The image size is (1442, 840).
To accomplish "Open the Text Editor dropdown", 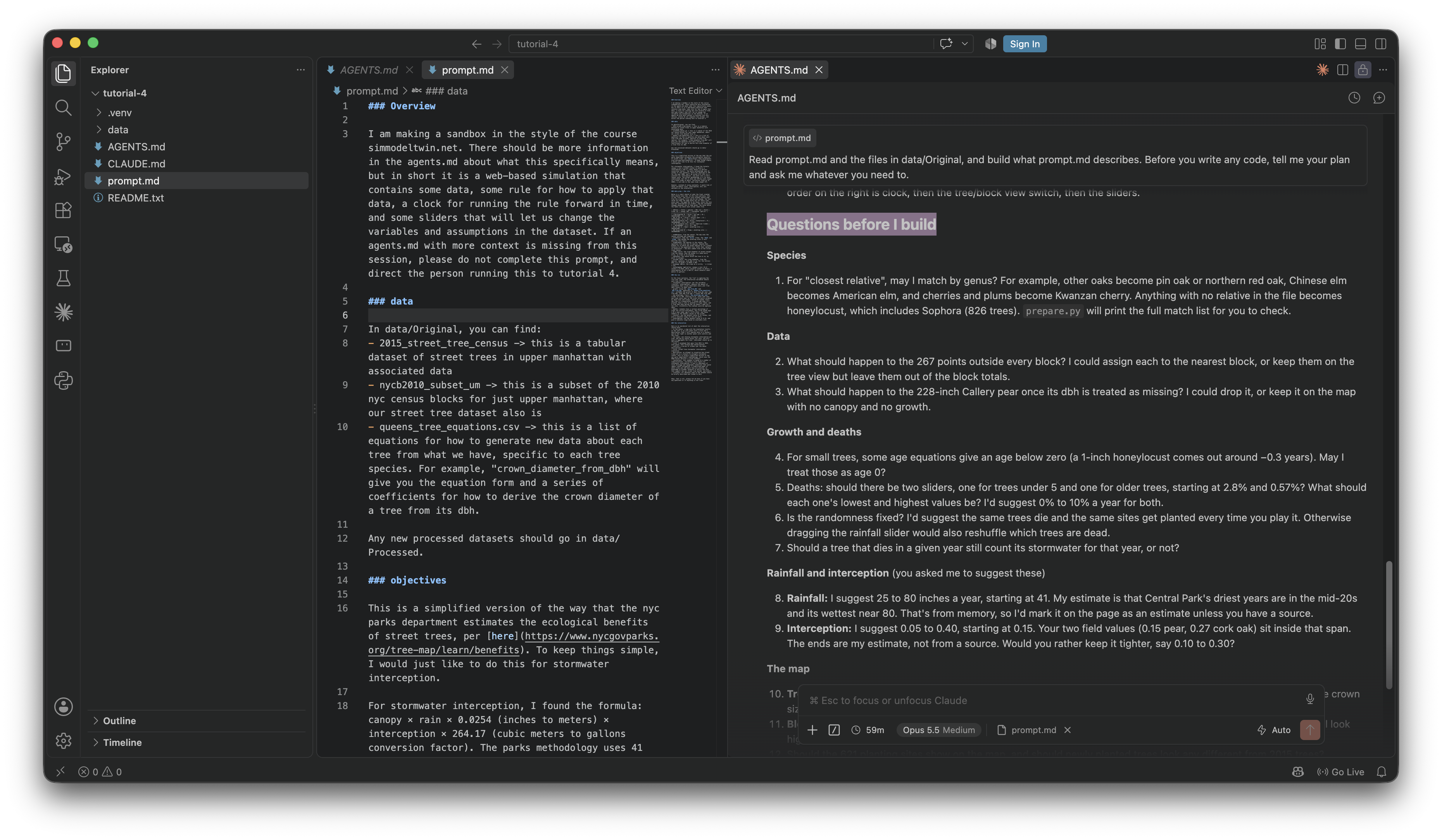I will (695, 90).
